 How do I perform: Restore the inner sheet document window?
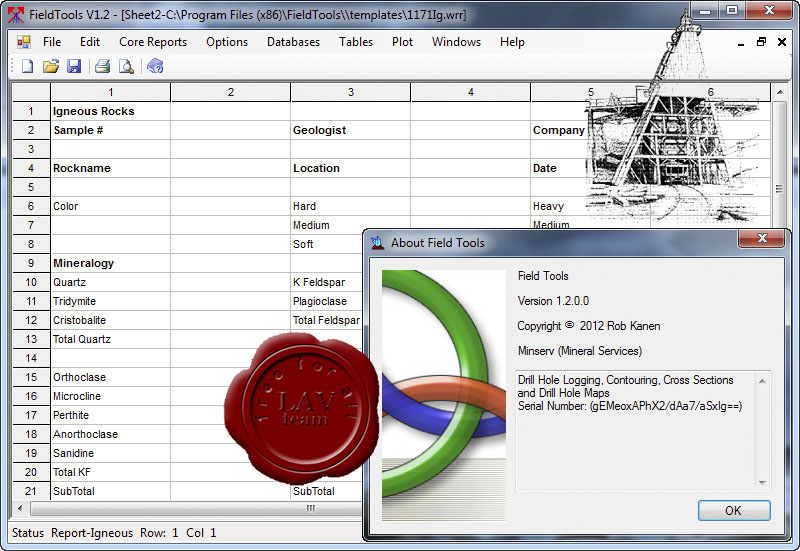click(x=761, y=42)
